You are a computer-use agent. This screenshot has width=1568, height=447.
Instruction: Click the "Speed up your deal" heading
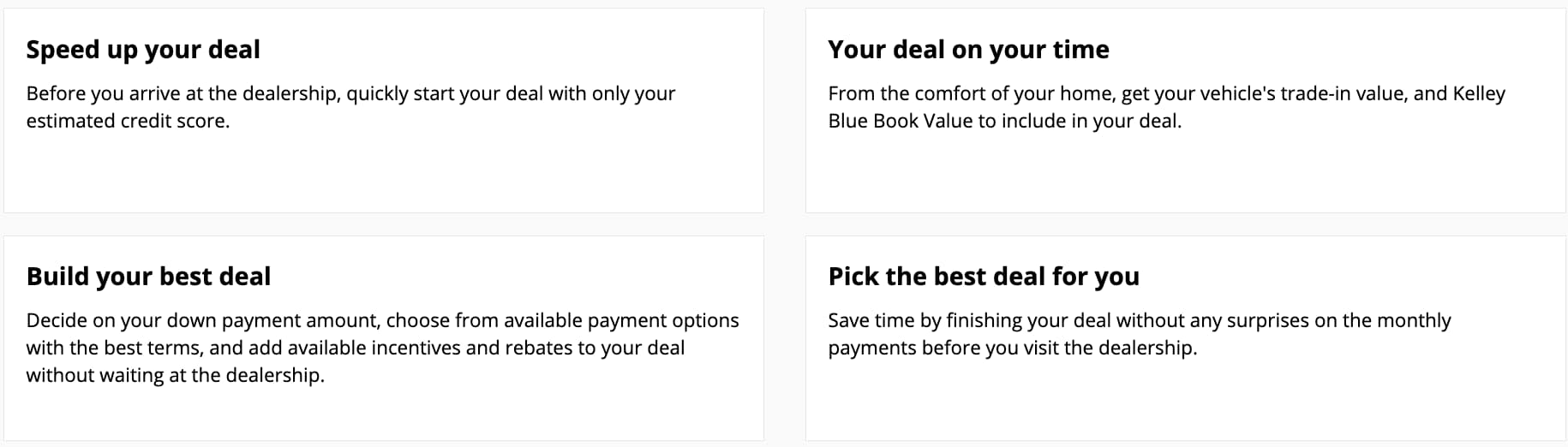[x=143, y=50]
